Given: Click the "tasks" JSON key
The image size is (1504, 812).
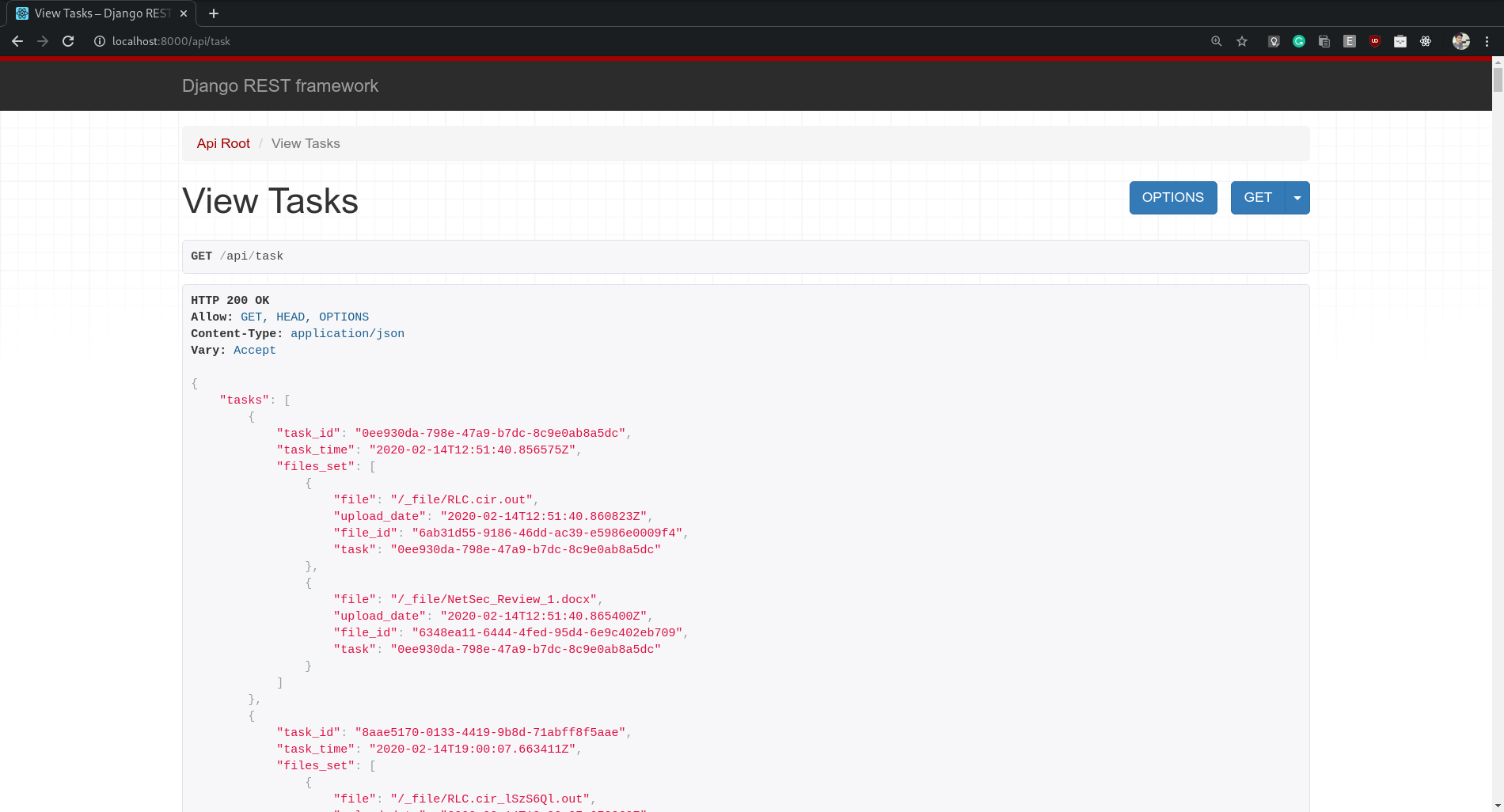Looking at the screenshot, I should tap(245, 400).
